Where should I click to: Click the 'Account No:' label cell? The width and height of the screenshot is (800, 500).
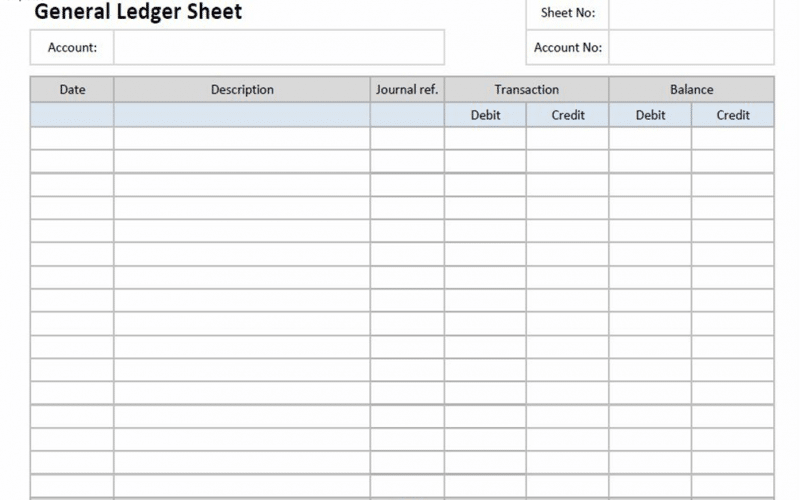567,47
